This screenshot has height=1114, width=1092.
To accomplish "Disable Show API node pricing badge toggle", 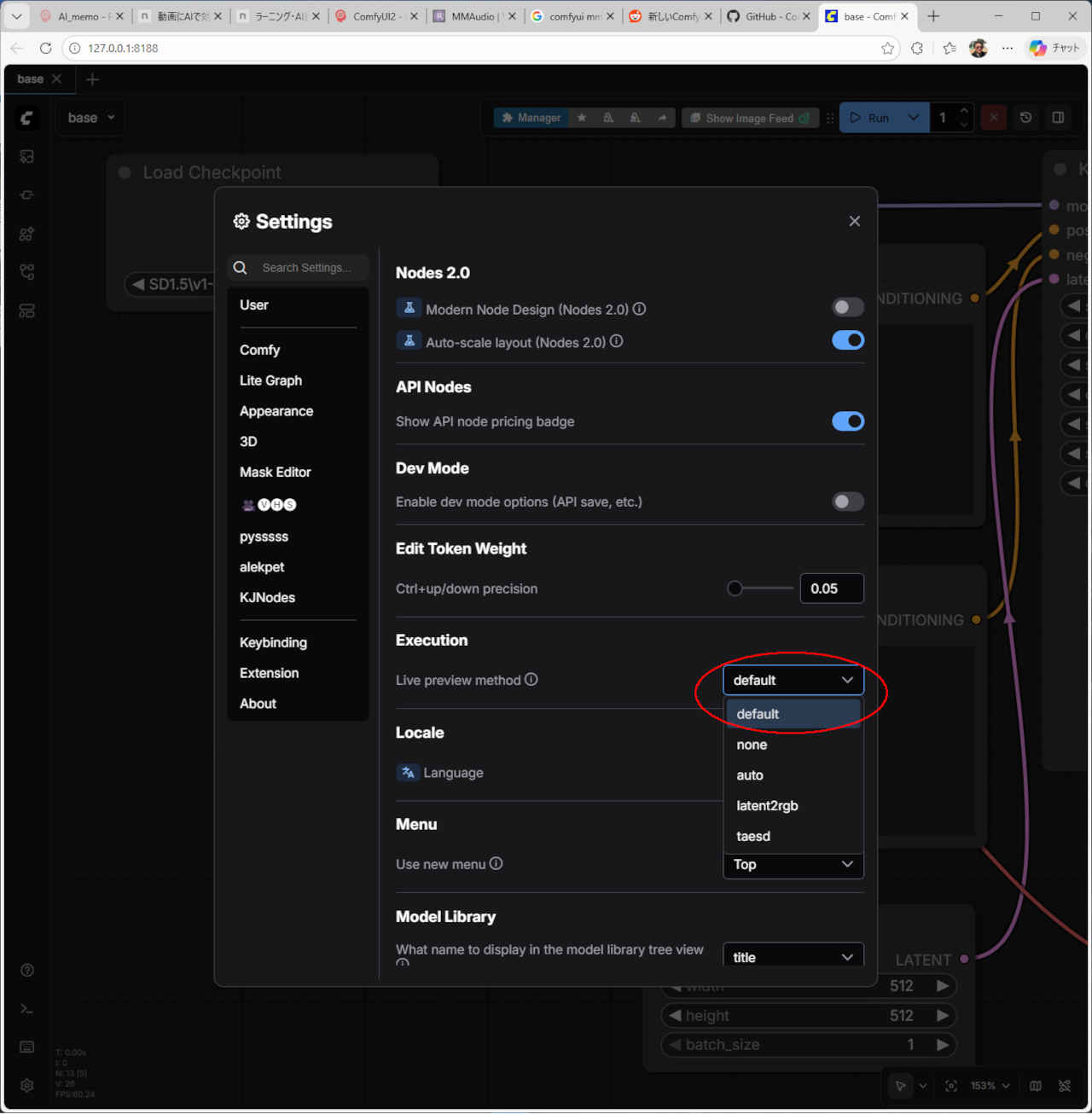I will coord(847,421).
